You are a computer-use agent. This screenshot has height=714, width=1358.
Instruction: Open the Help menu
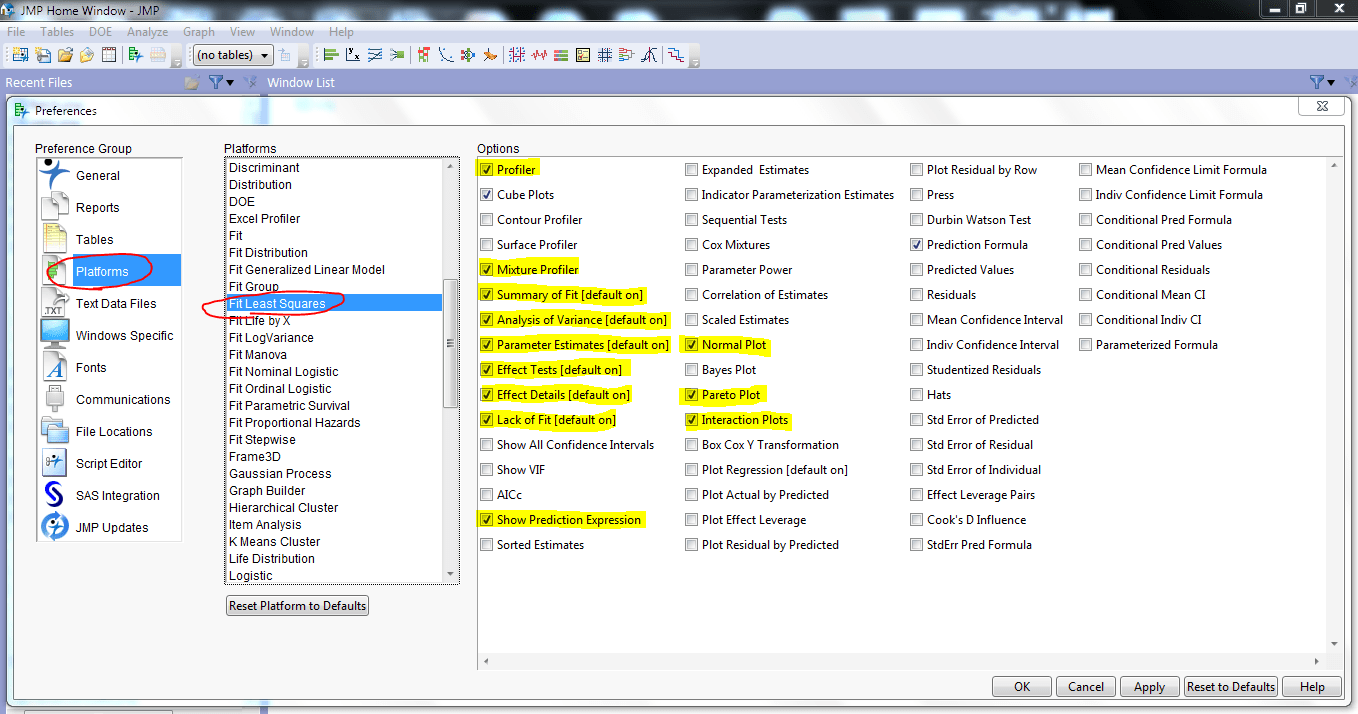click(x=341, y=32)
